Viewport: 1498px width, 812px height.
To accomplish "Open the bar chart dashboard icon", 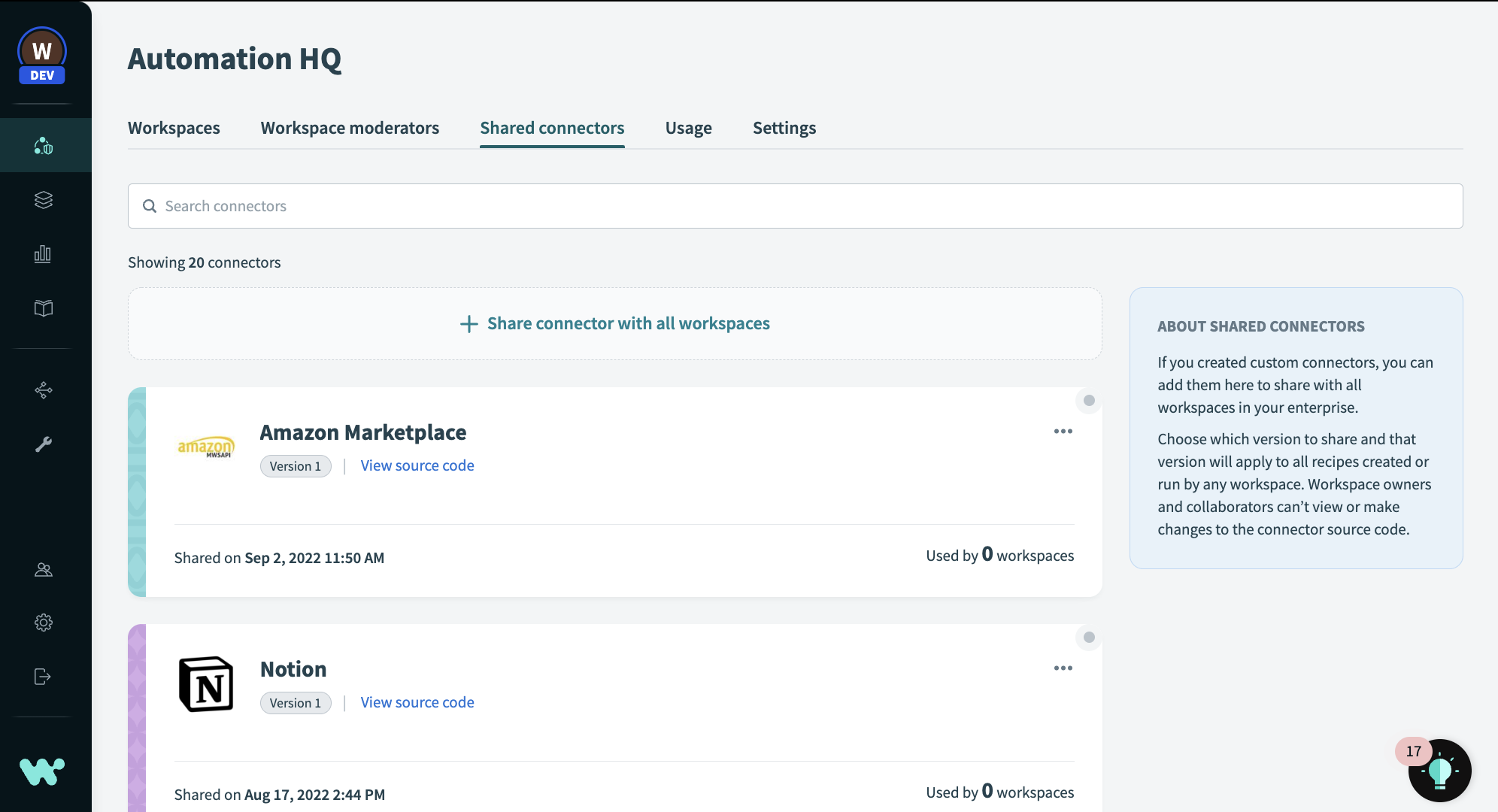I will pyautogui.click(x=43, y=254).
